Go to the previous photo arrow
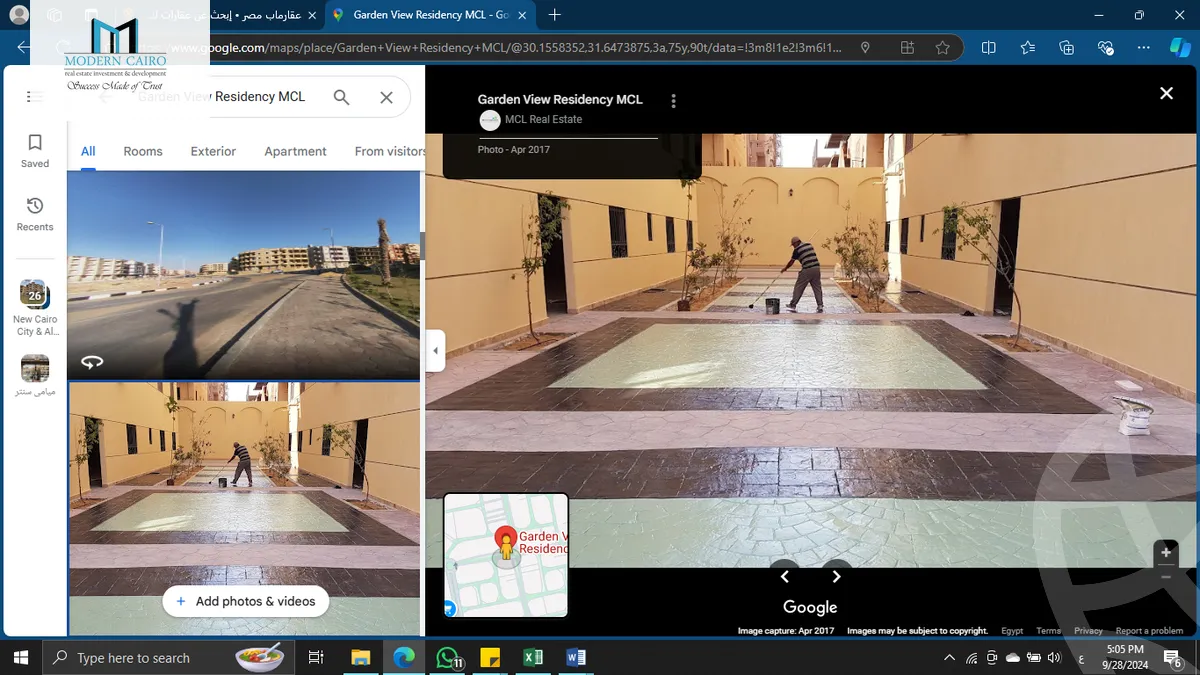This screenshot has width=1200, height=675. point(785,576)
